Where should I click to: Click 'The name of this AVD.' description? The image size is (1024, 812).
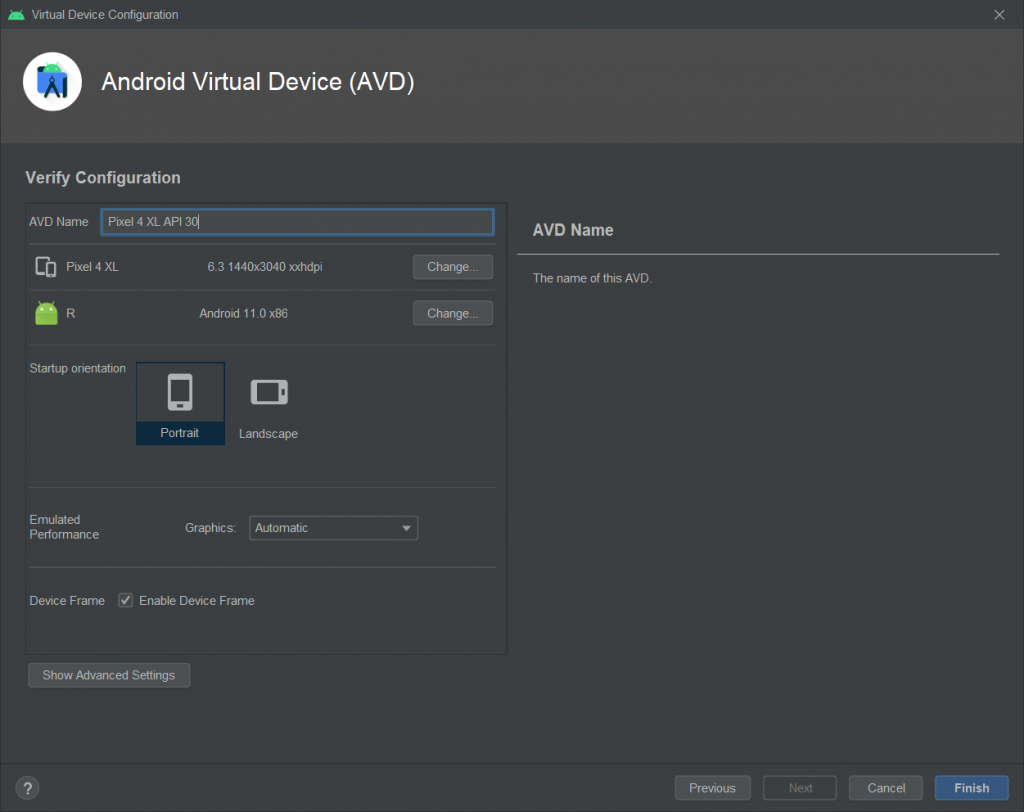pos(592,278)
